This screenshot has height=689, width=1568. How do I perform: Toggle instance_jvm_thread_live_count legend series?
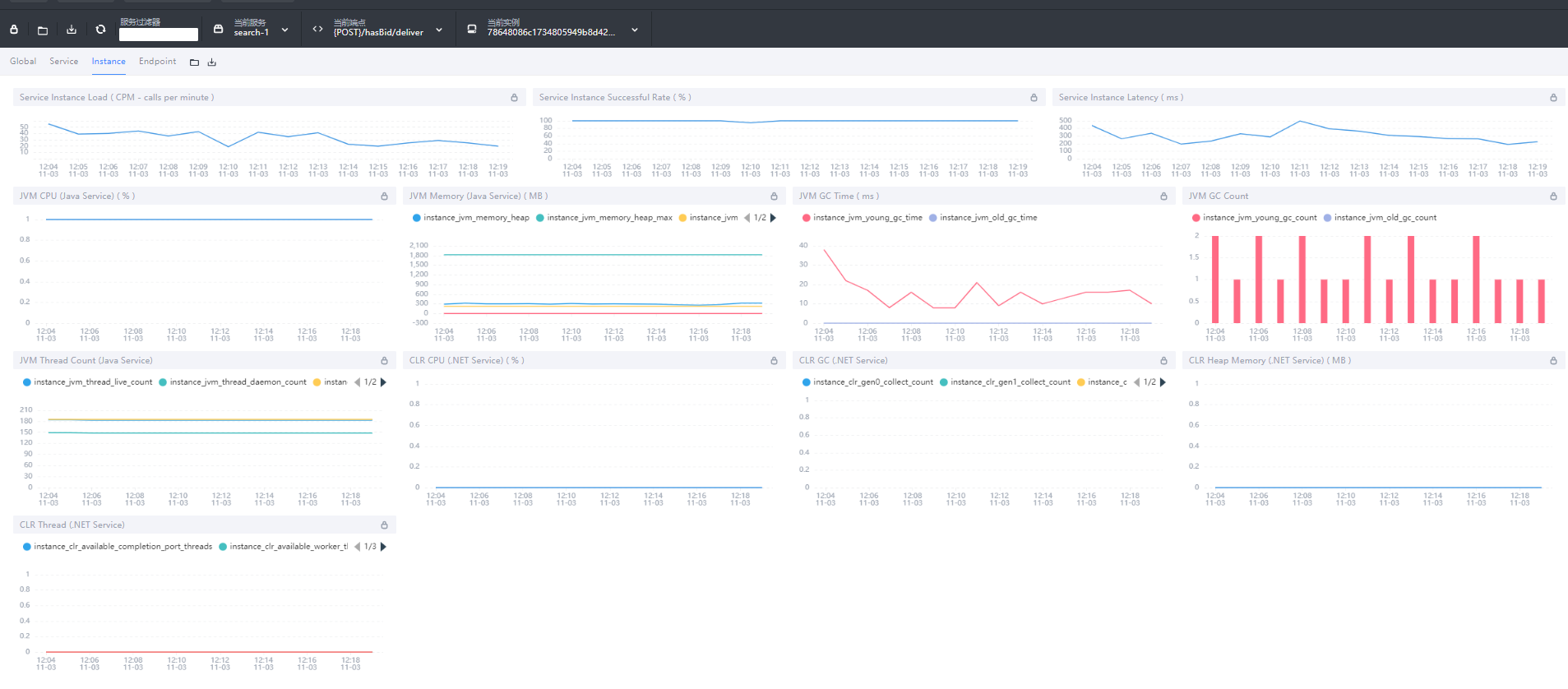click(88, 382)
